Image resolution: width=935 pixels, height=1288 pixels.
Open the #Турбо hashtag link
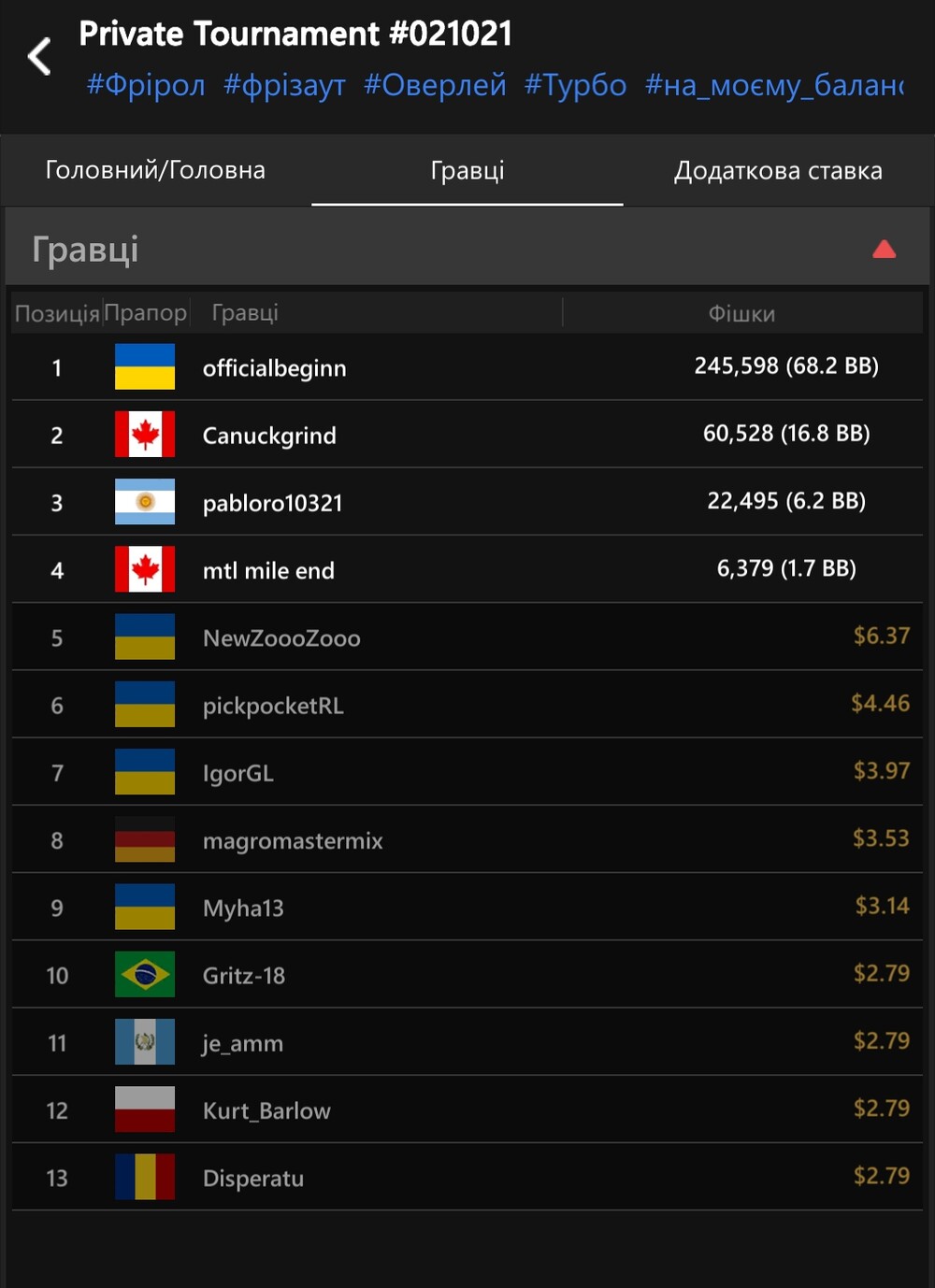point(575,85)
